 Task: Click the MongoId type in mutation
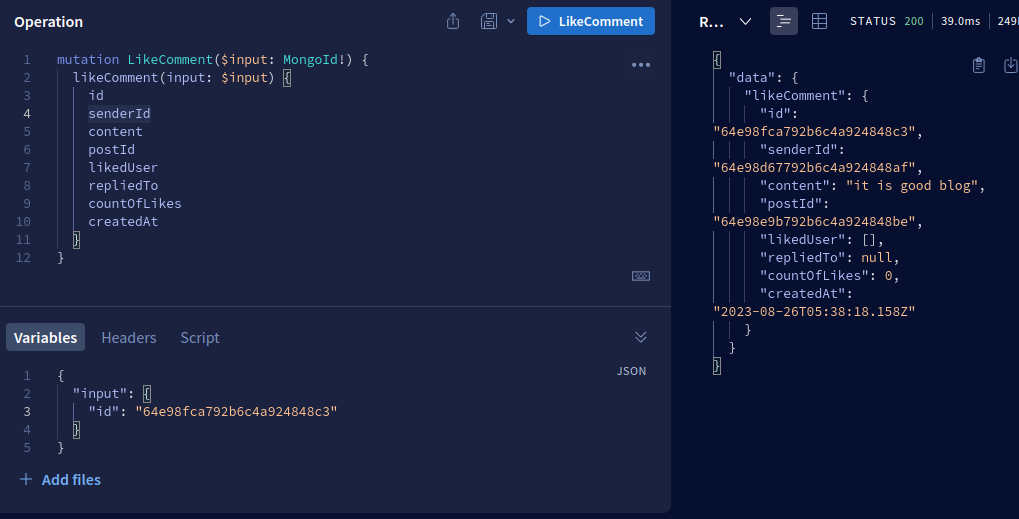pos(310,60)
